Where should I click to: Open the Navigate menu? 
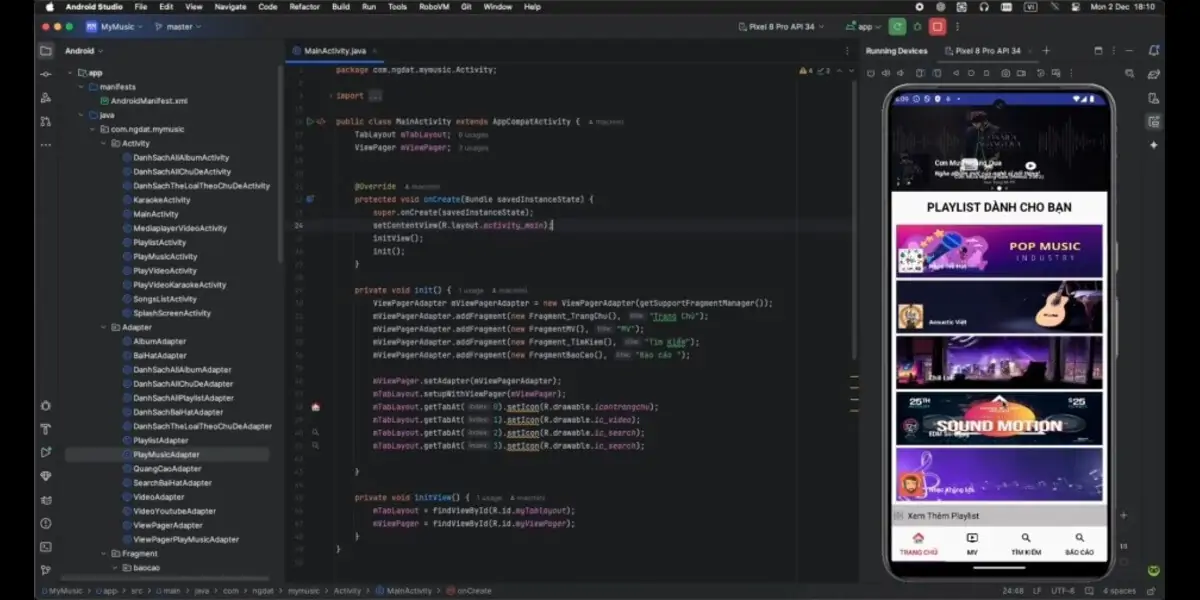click(x=230, y=6)
